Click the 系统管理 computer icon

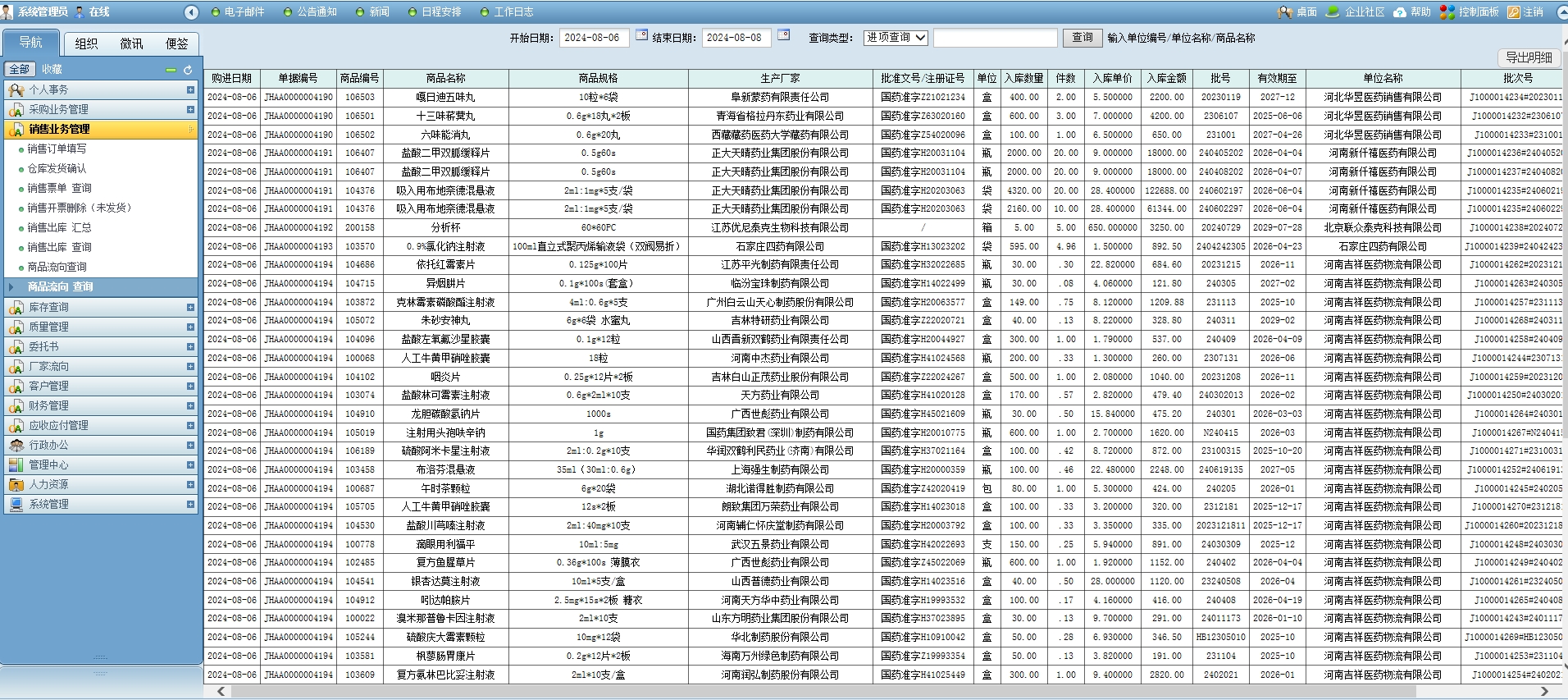[16, 504]
